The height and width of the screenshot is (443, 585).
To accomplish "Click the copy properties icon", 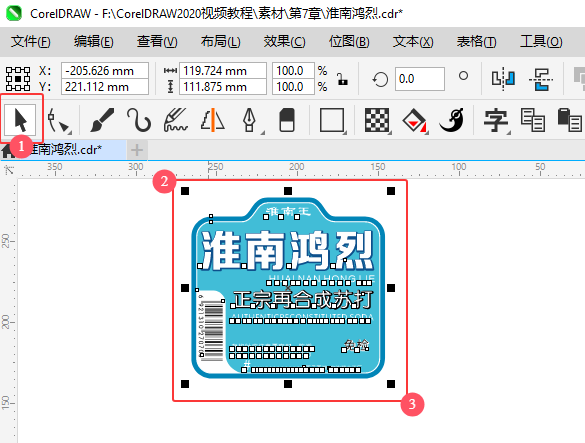I will click(532, 120).
